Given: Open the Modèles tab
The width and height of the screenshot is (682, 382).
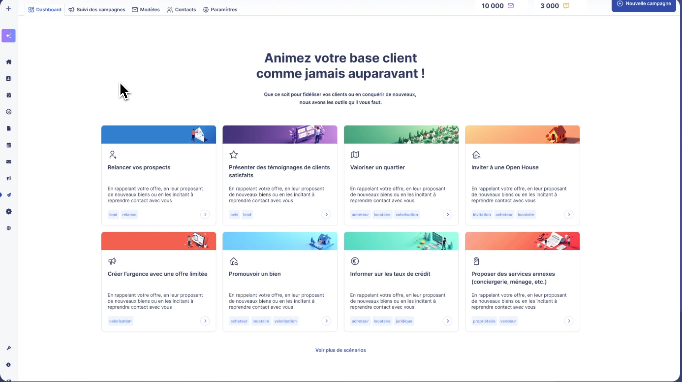Looking at the screenshot, I should pos(146,10).
